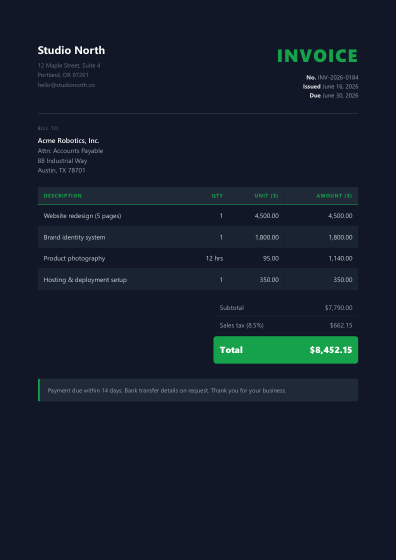The image size is (396, 560).
Task: Click the QTY column header
Action: [x=217, y=196]
